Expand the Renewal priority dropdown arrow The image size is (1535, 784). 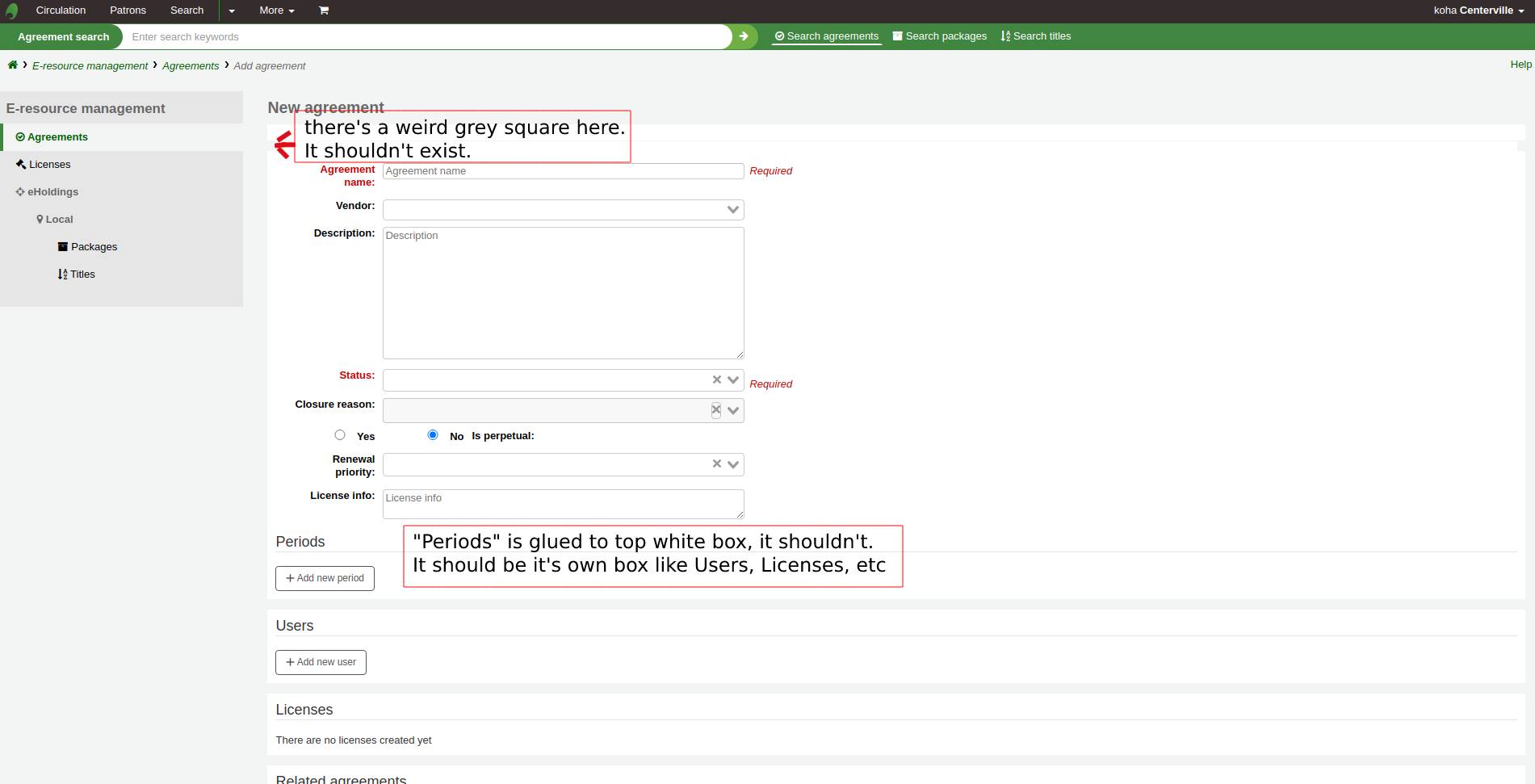coord(733,464)
